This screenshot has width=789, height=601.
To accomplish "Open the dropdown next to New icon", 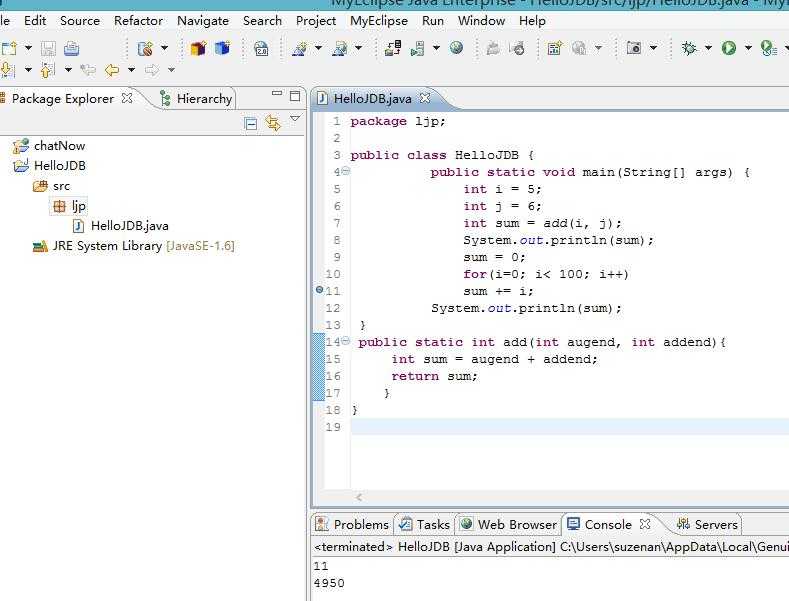I will point(29,48).
